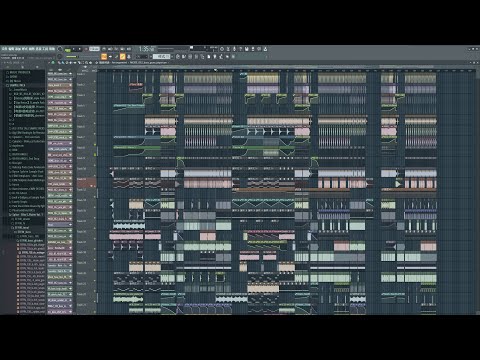
Task: Click last icon of top recording options row
Action: point(129,49)
